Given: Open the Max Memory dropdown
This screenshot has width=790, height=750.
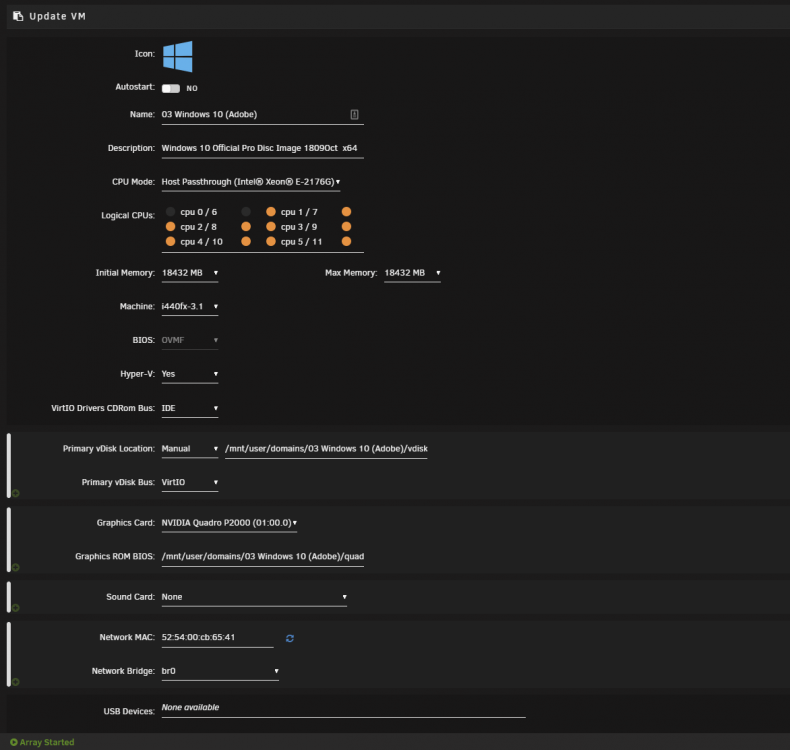Looking at the screenshot, I should click(x=412, y=273).
